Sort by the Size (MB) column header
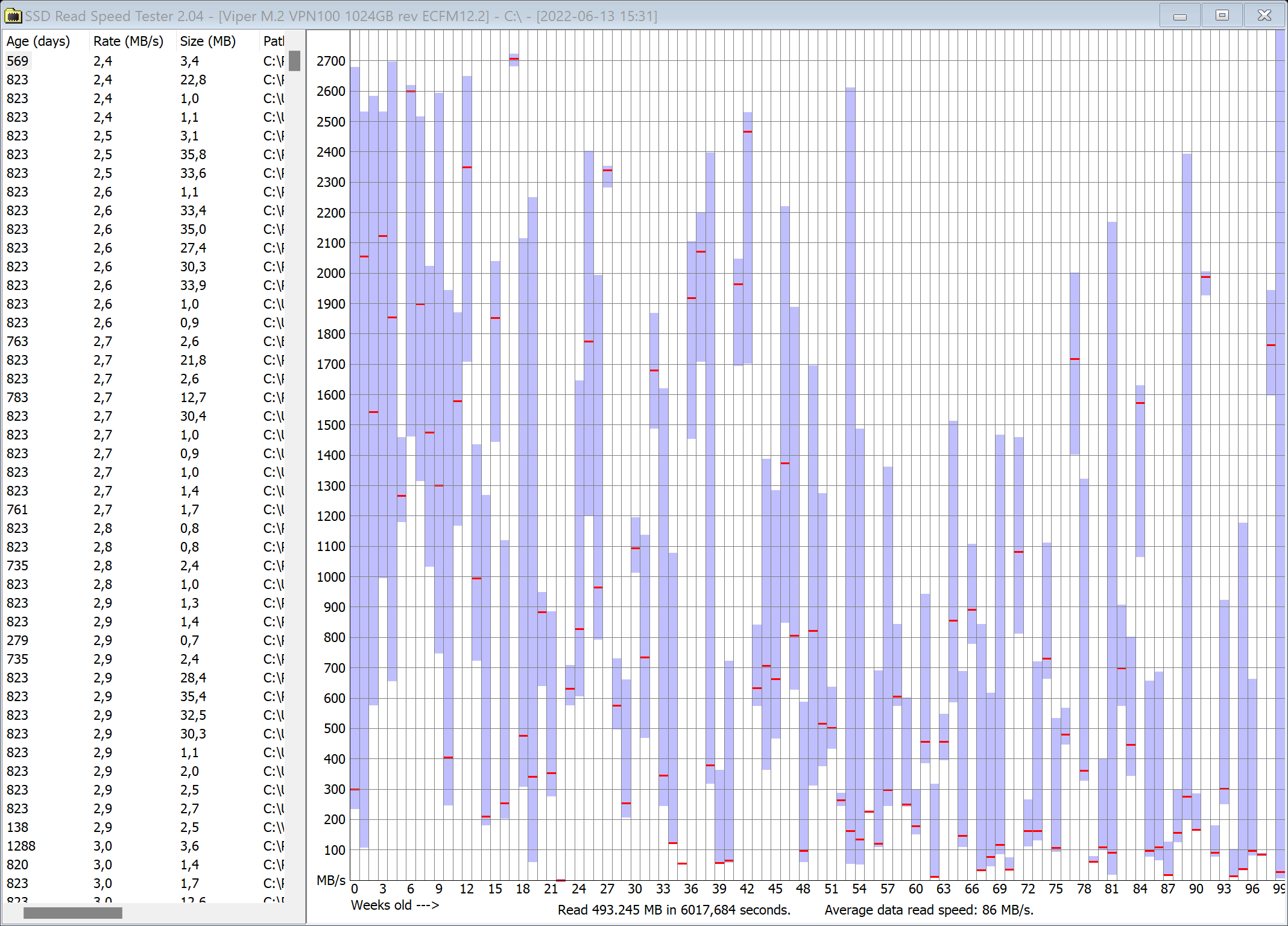 coord(207,41)
